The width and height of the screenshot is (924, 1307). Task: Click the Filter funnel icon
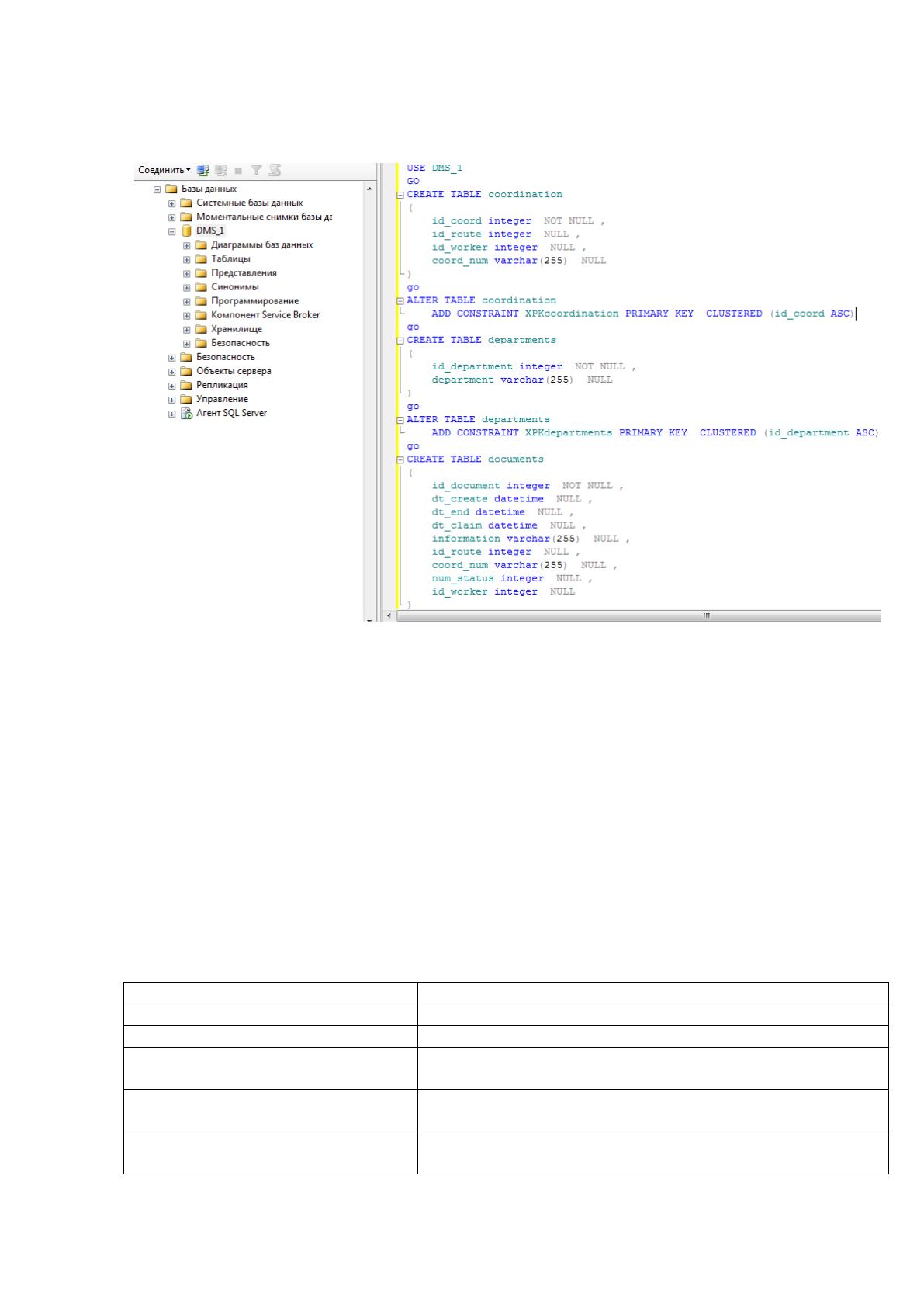pyautogui.click(x=256, y=169)
